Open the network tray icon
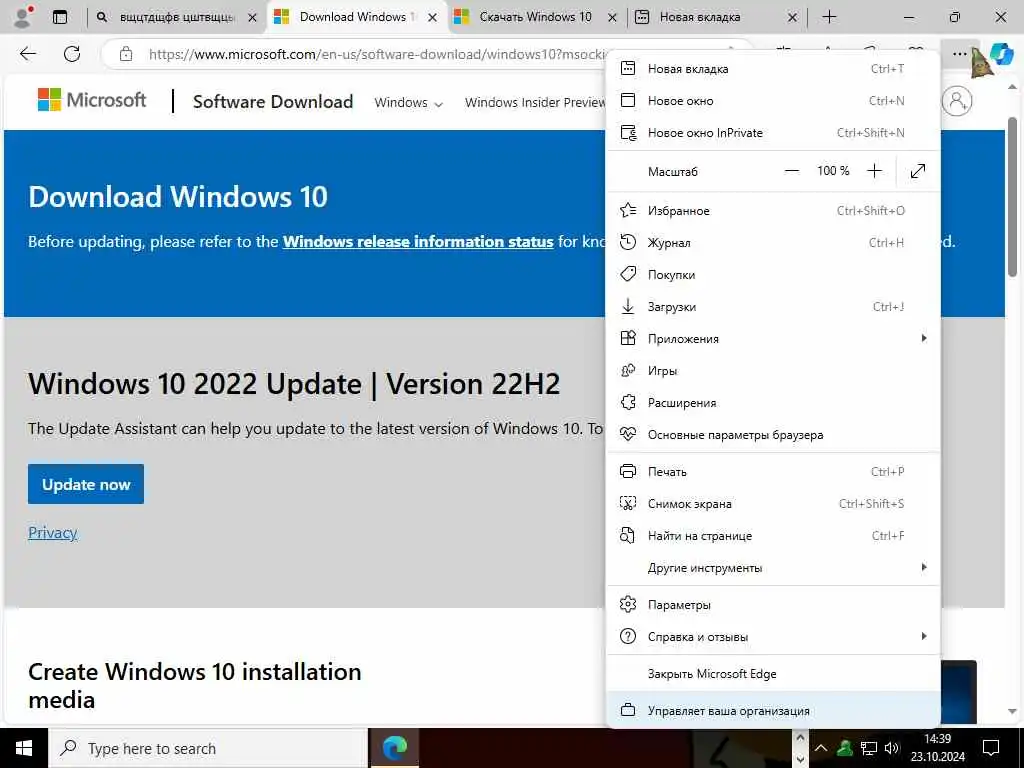Image resolution: width=1024 pixels, height=768 pixels. (869, 748)
